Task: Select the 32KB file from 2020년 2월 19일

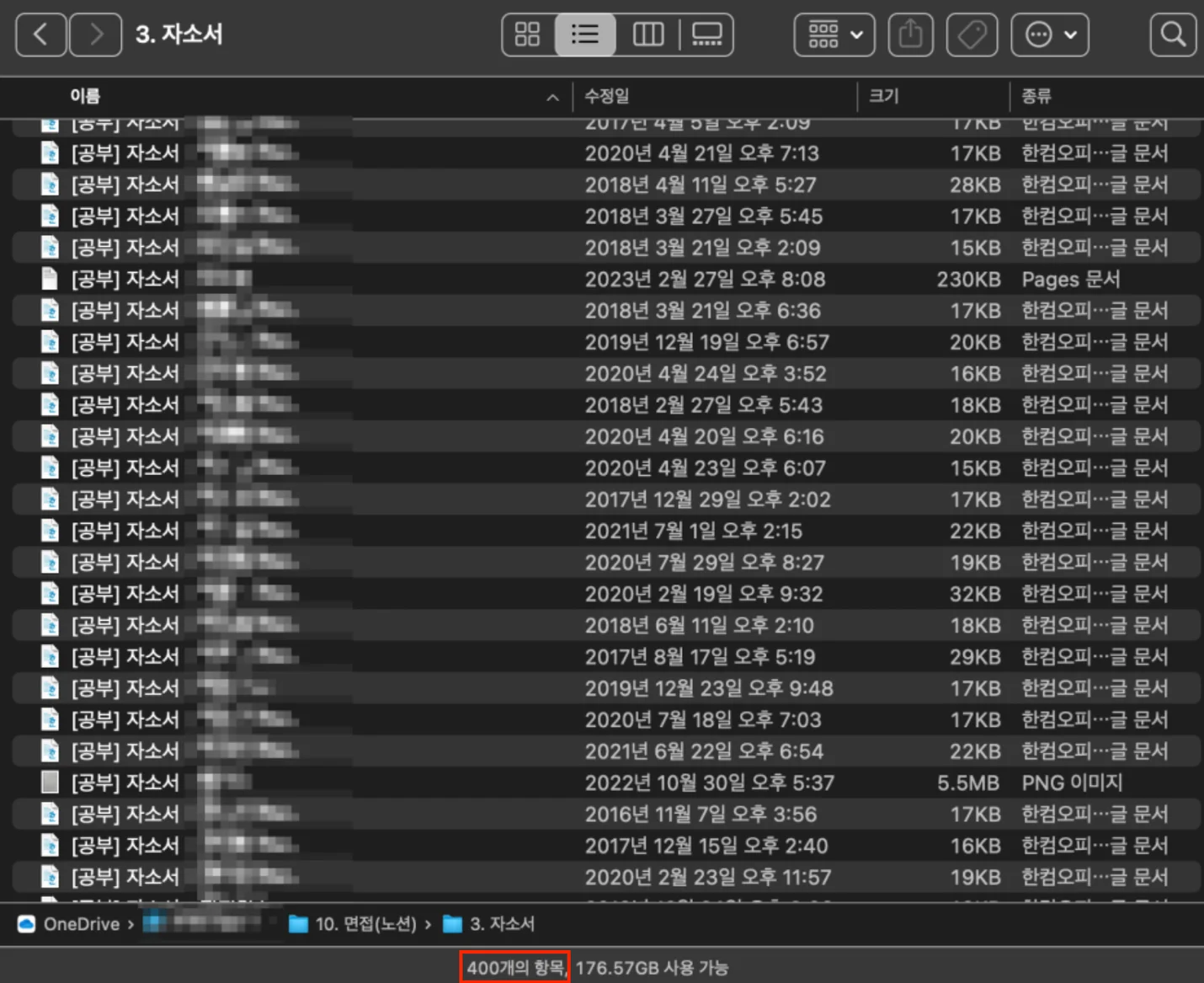Action: click(x=606, y=594)
